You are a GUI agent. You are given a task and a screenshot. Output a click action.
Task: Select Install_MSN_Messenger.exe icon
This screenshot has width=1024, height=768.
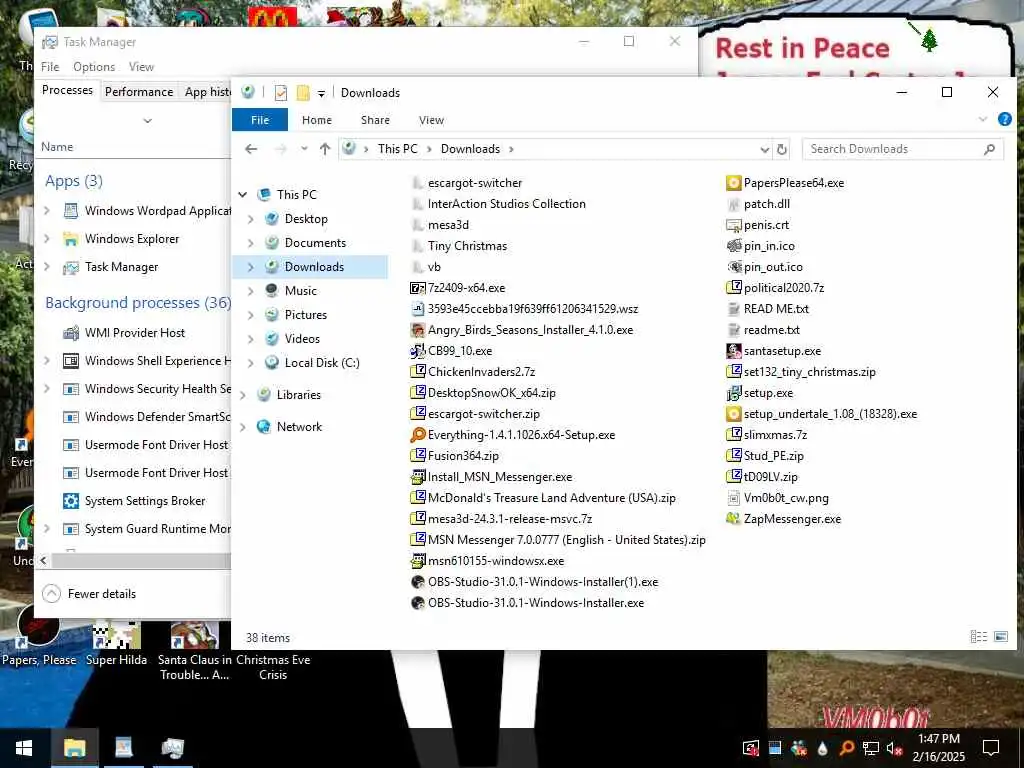pyautogui.click(x=417, y=477)
